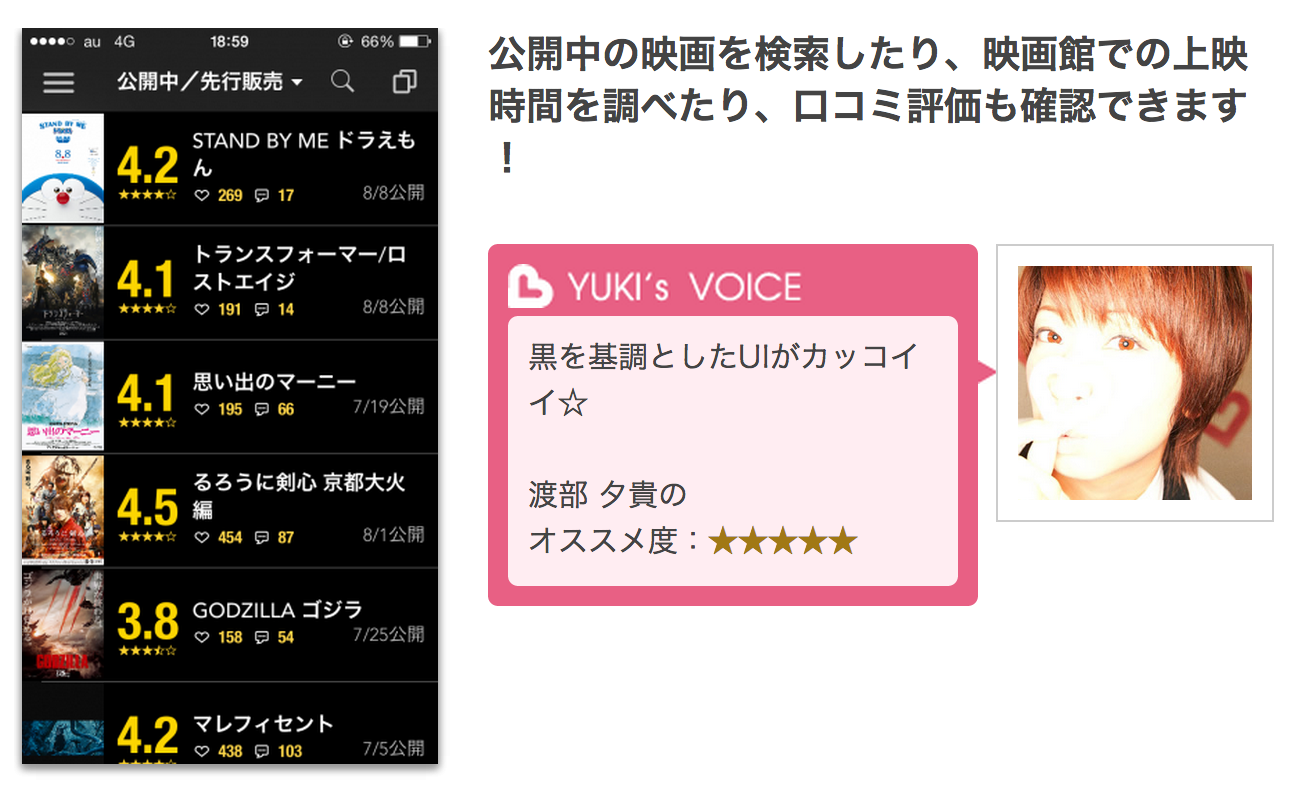
Task: Tap heart icon on STAND BY ME ドラえもん
Action: tap(201, 195)
